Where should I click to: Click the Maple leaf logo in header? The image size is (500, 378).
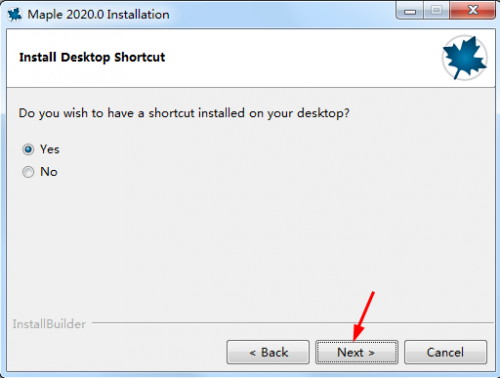click(465, 58)
